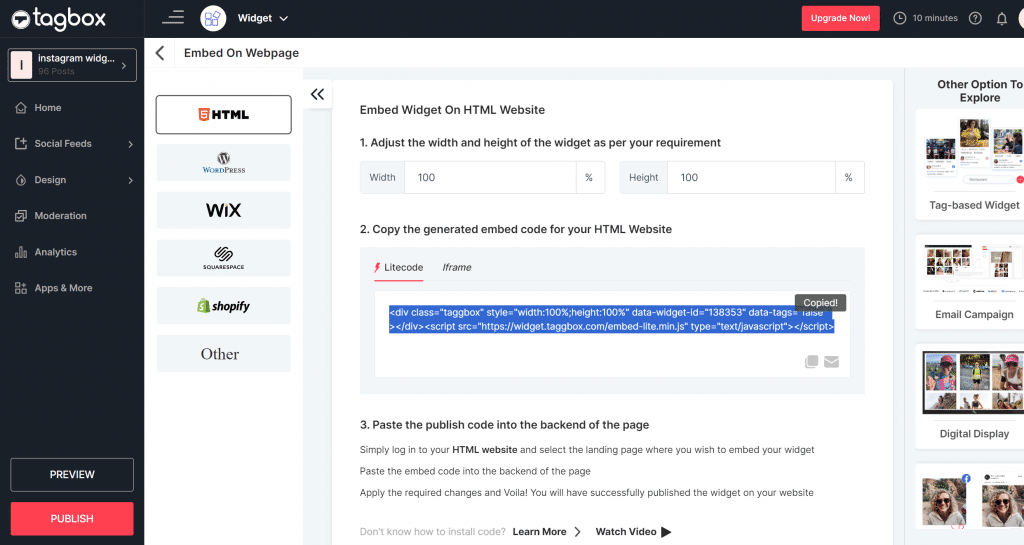
Task: Choose the Shopify platform option
Action: [x=223, y=306]
